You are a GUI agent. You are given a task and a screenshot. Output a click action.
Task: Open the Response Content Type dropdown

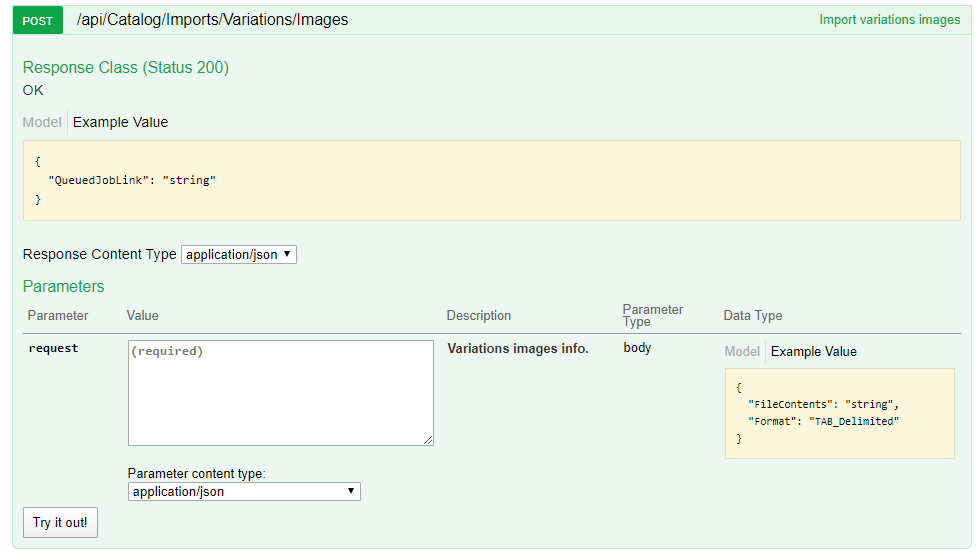(x=239, y=254)
